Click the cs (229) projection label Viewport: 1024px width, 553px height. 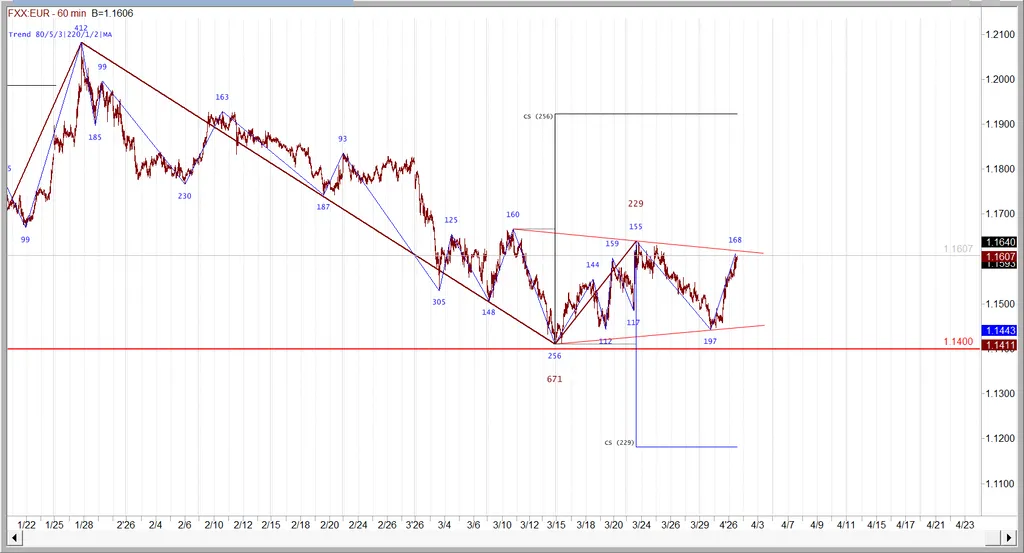(620, 443)
